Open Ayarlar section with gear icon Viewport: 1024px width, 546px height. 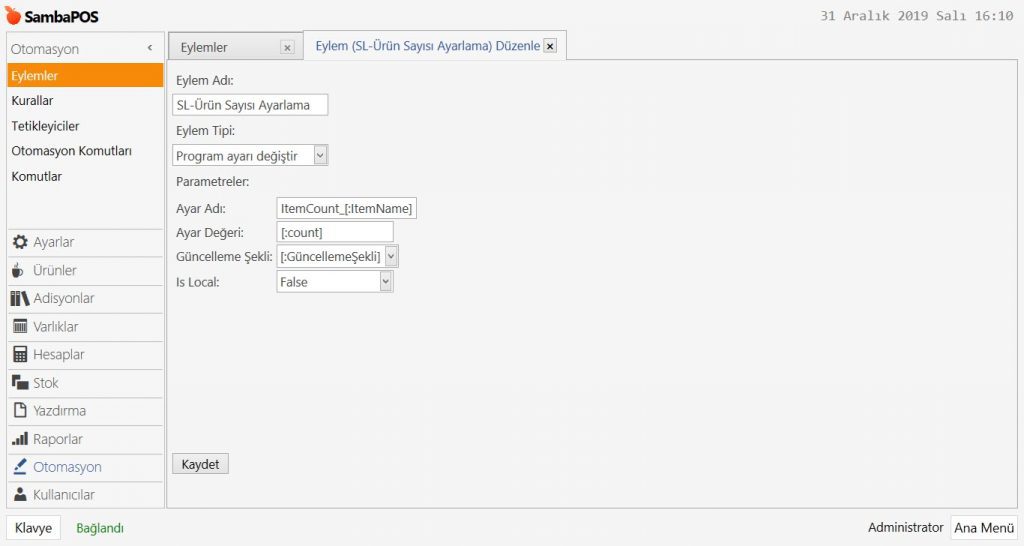pyautogui.click(x=53, y=242)
